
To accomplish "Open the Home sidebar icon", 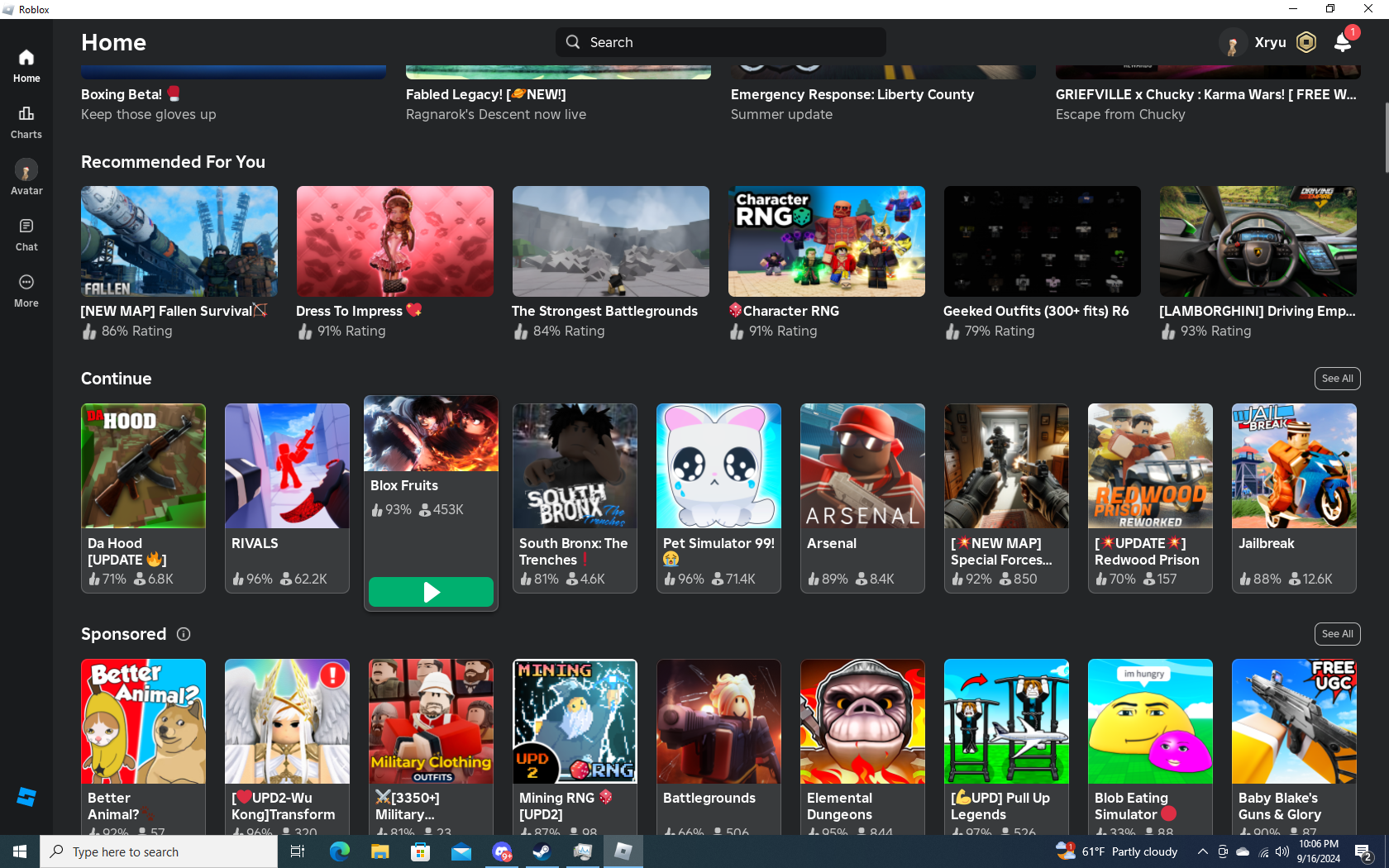I will [26, 65].
